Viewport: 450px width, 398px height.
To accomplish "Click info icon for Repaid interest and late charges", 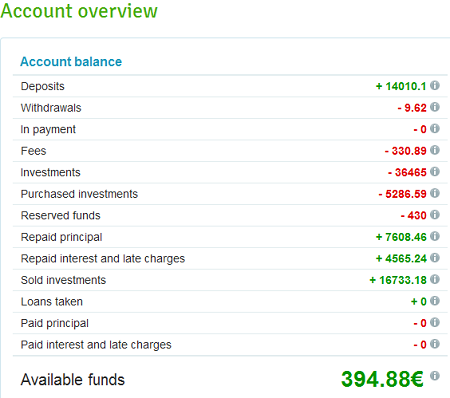I will pyautogui.click(x=435, y=258).
